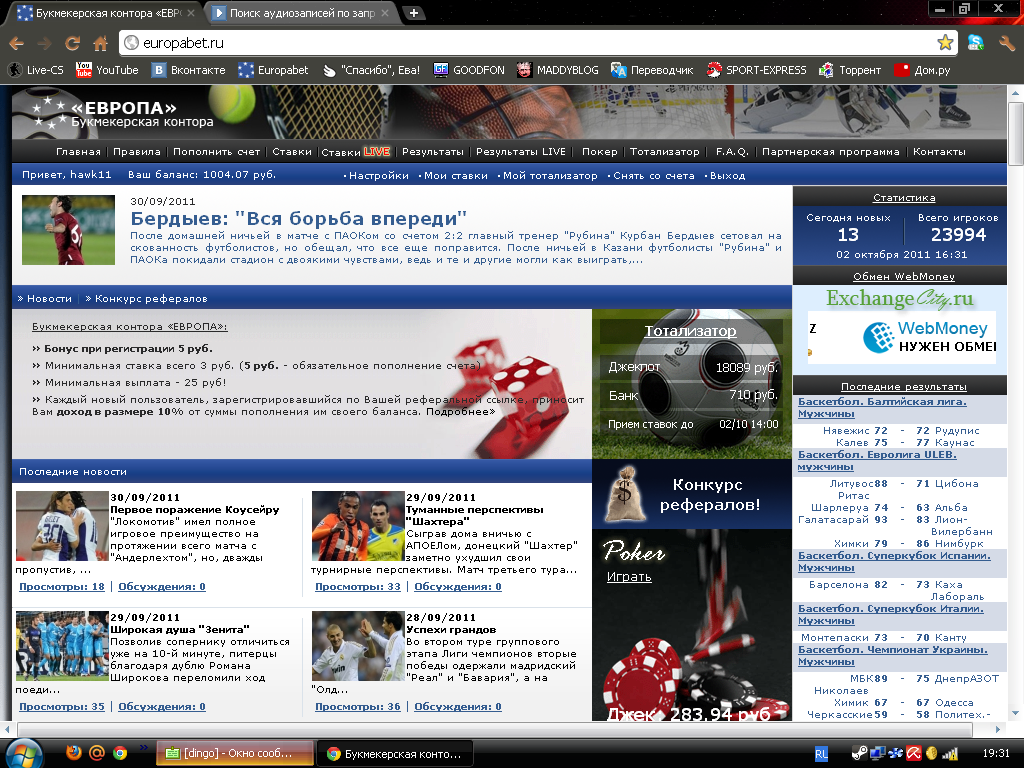Open Мои ставки account link
This screenshot has height=768, width=1024.
tap(456, 176)
